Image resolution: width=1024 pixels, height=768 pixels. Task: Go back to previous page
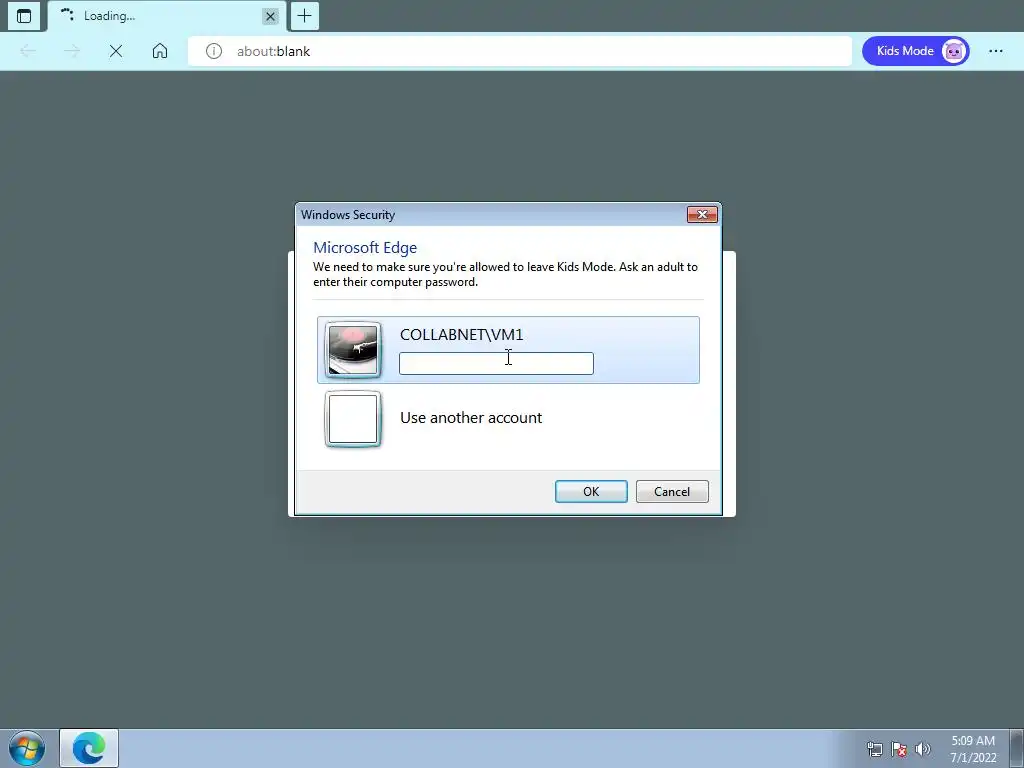[28, 51]
